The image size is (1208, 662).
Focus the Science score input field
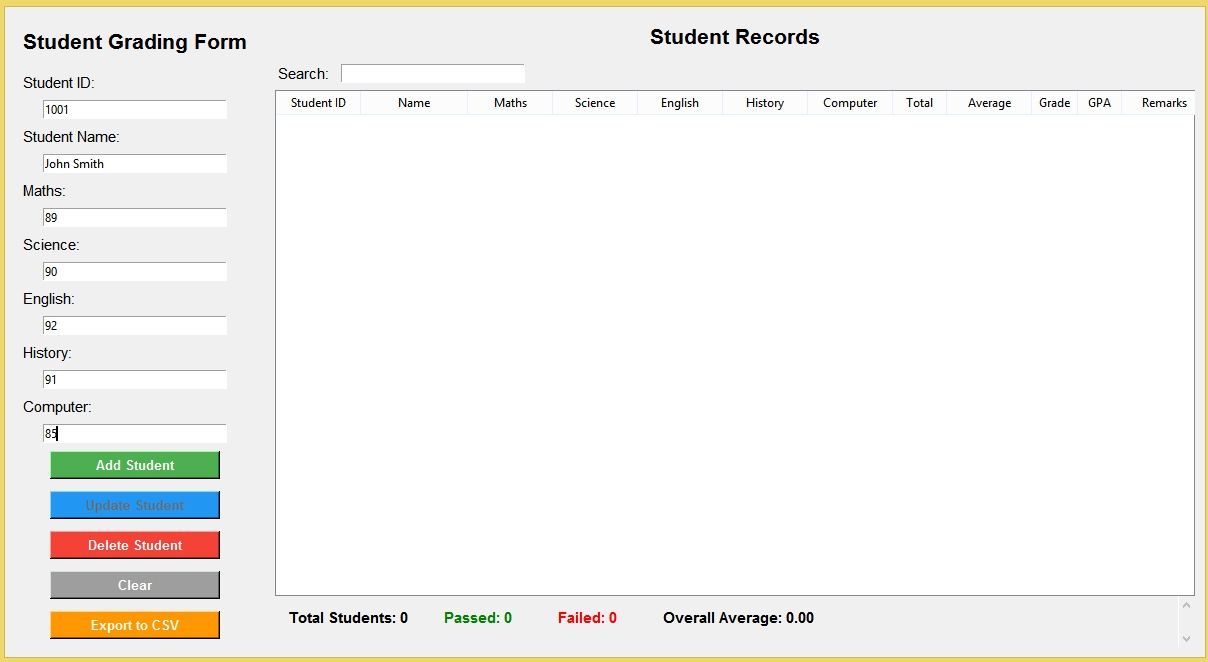135,272
